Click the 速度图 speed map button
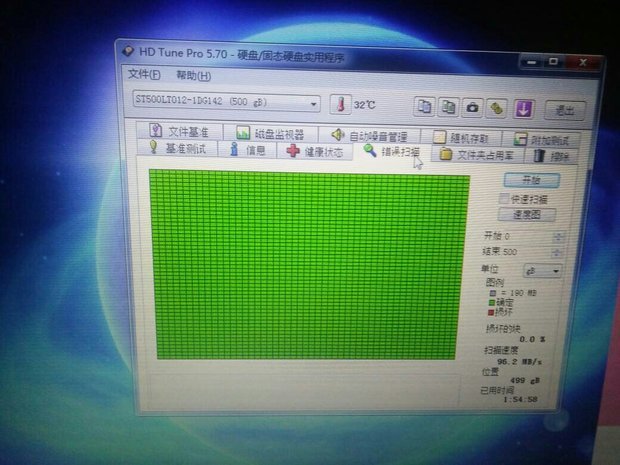The image size is (620, 465). click(x=527, y=215)
